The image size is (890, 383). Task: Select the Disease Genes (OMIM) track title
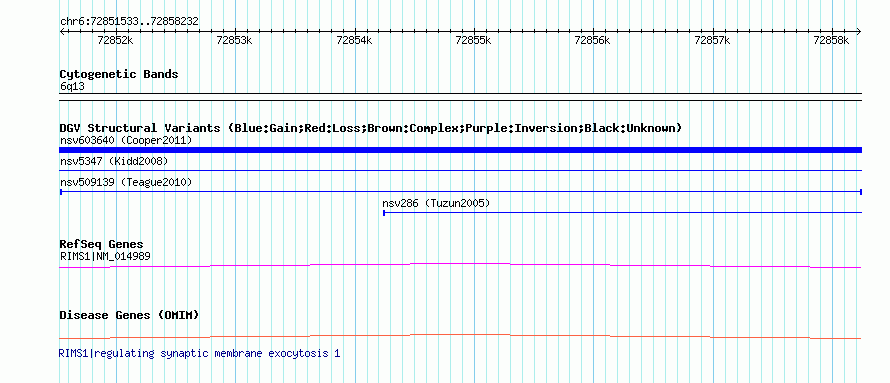129,315
